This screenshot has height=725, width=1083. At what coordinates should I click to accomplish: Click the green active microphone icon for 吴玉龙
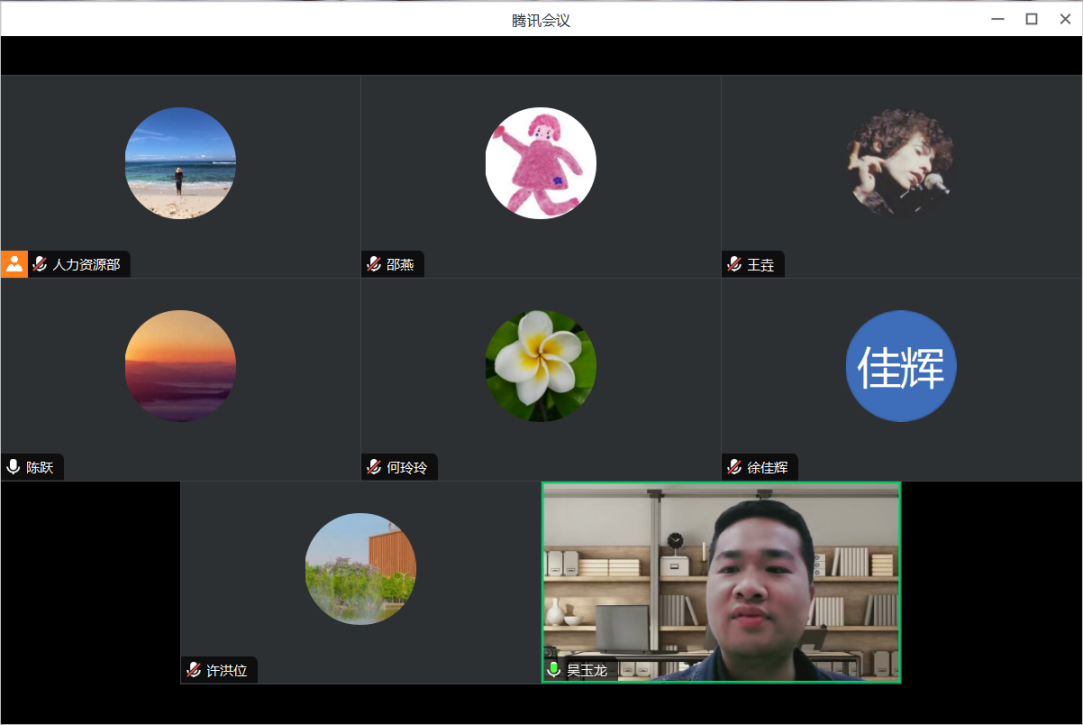[554, 670]
